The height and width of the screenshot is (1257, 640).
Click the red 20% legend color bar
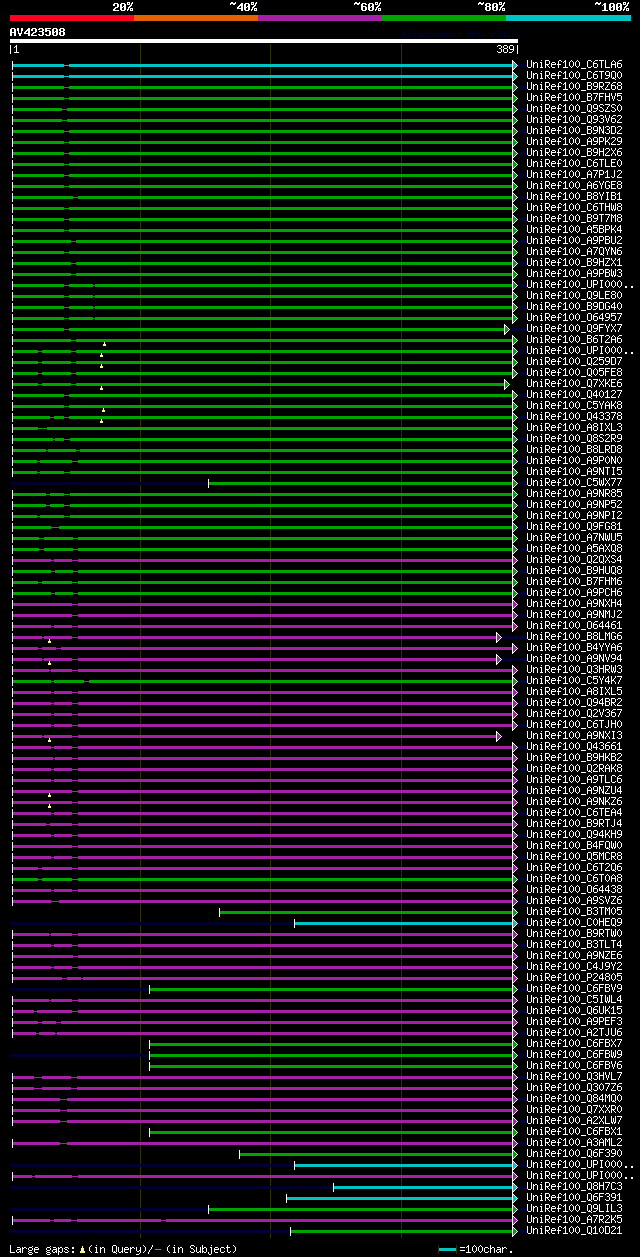pos(72,18)
